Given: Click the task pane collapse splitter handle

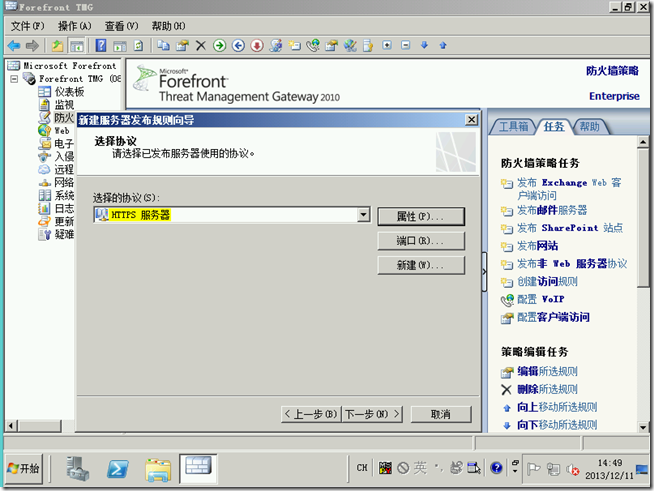Looking at the screenshot, I should coord(484,272).
